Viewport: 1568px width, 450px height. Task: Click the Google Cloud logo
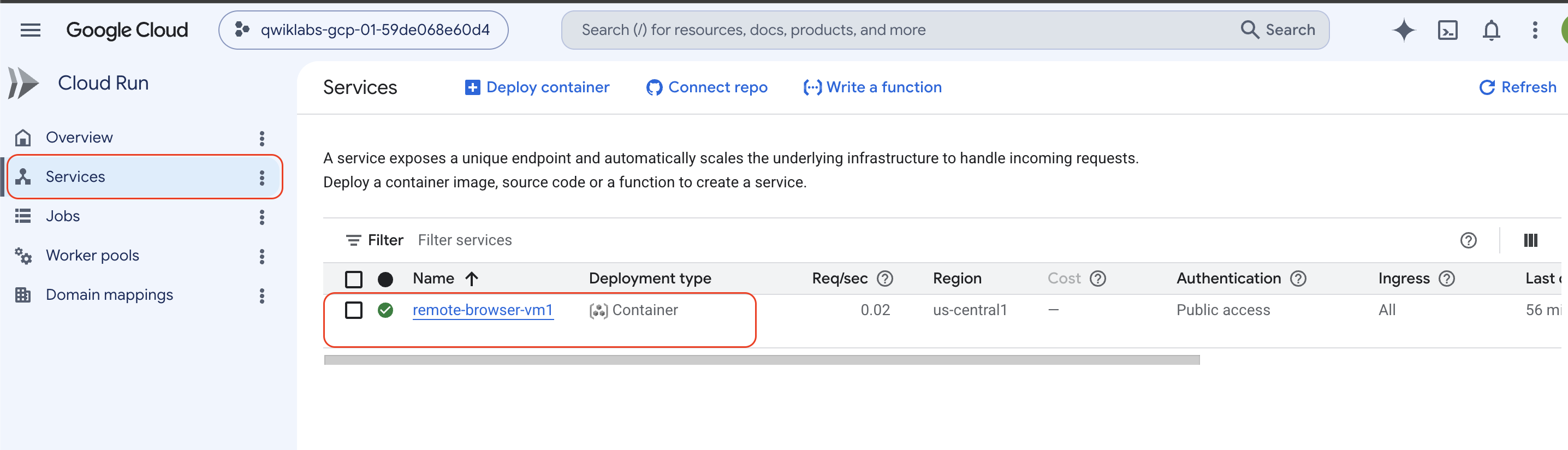127,30
